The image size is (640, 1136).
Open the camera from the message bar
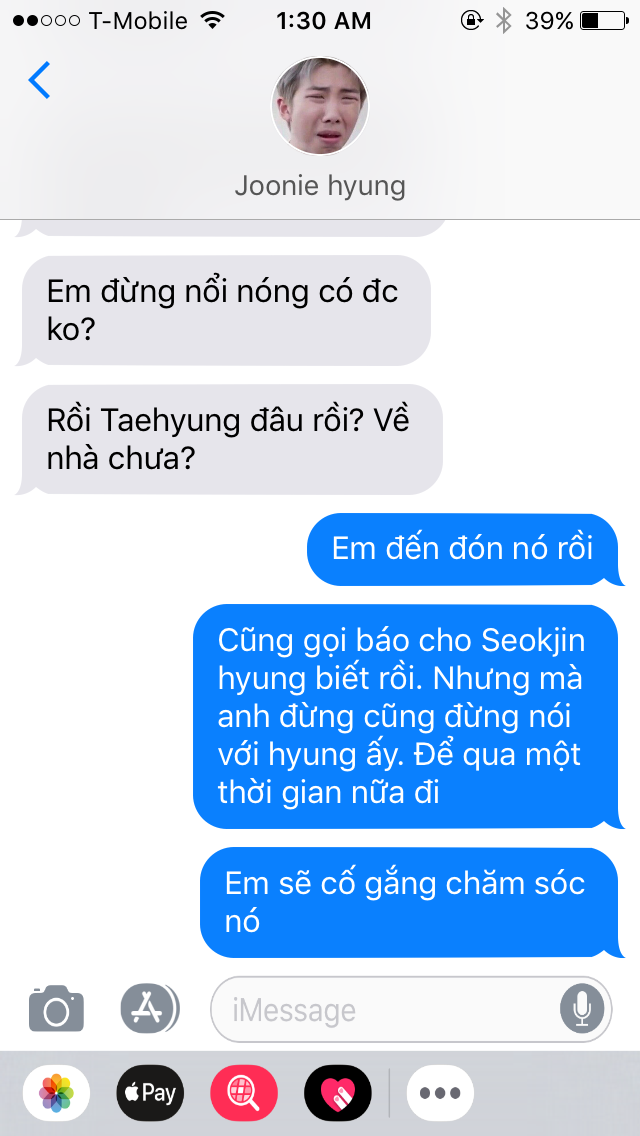click(x=57, y=1008)
